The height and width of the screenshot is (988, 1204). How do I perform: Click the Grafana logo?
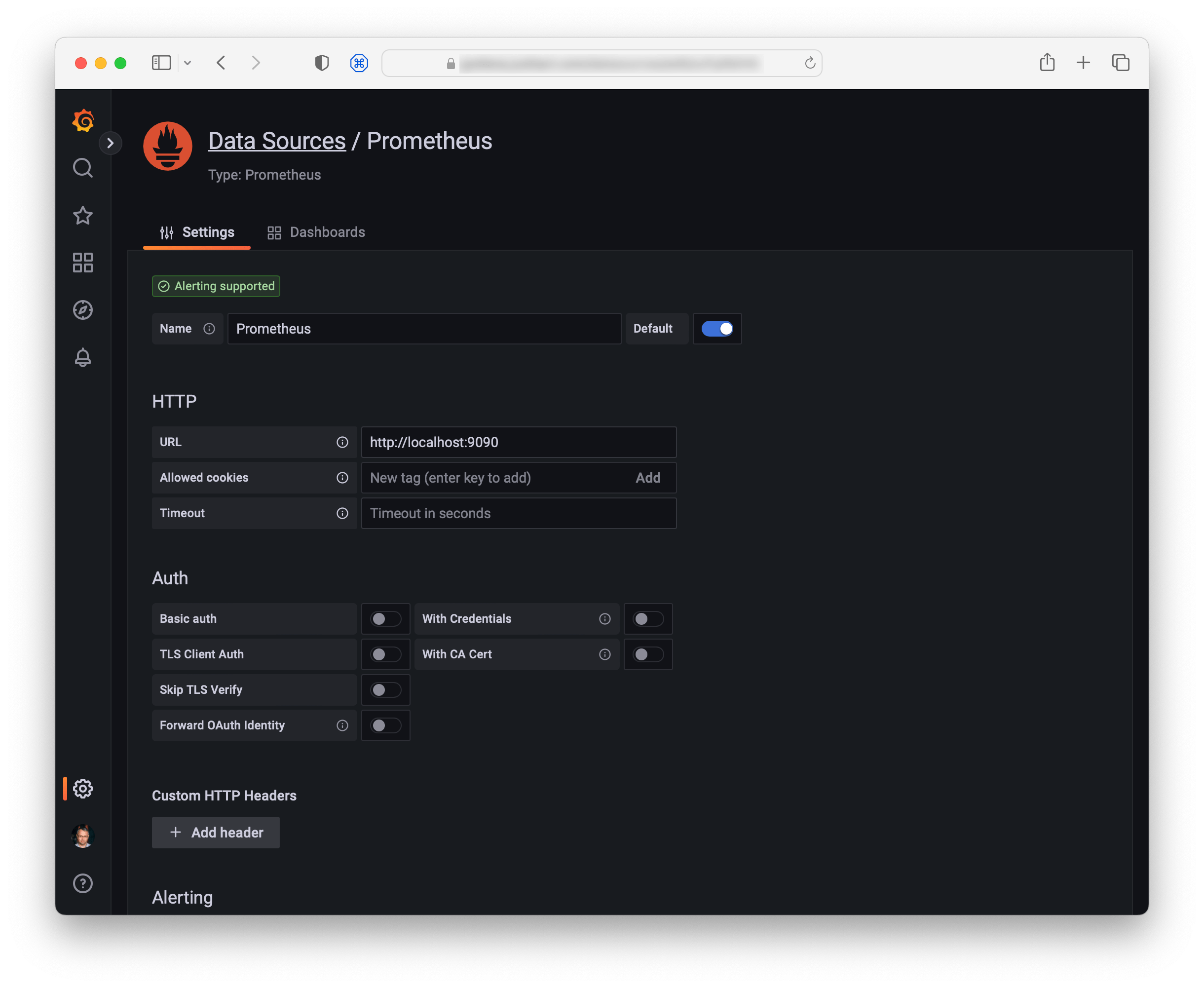coord(83,120)
